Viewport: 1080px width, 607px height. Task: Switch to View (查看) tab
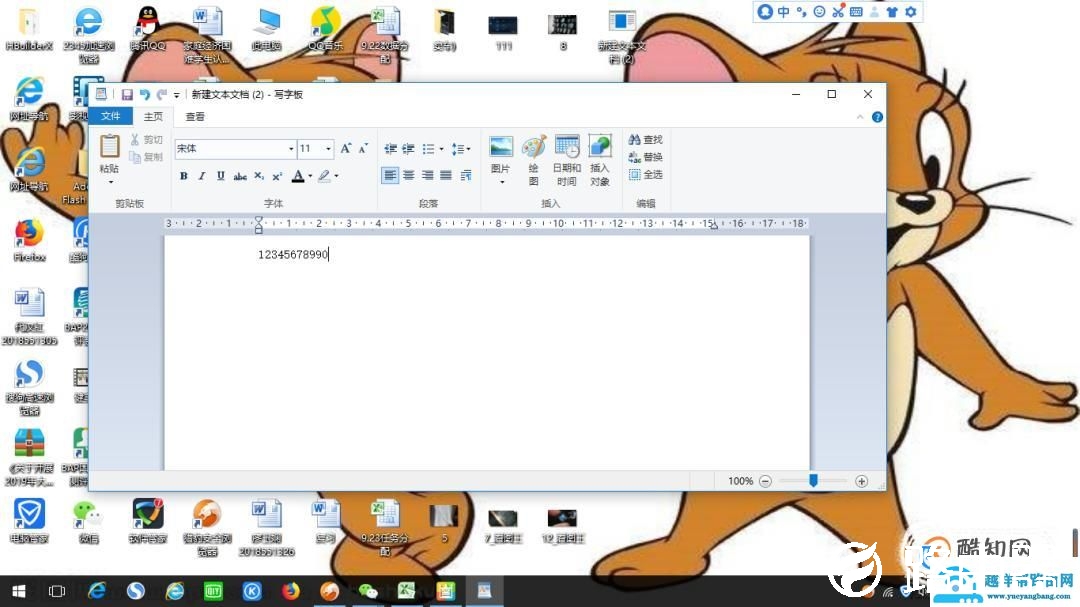pos(195,116)
